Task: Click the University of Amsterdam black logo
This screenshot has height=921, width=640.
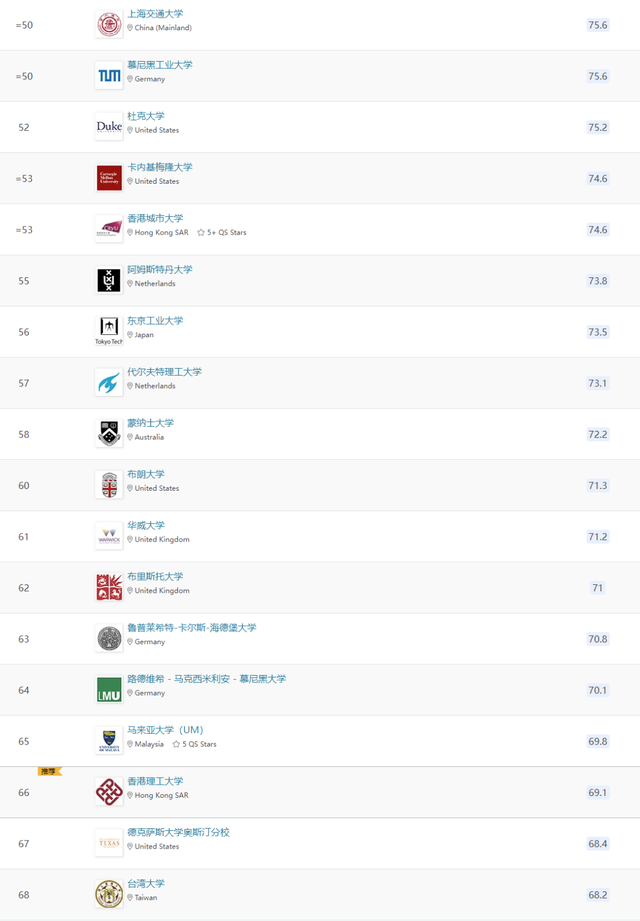Action: (108, 280)
